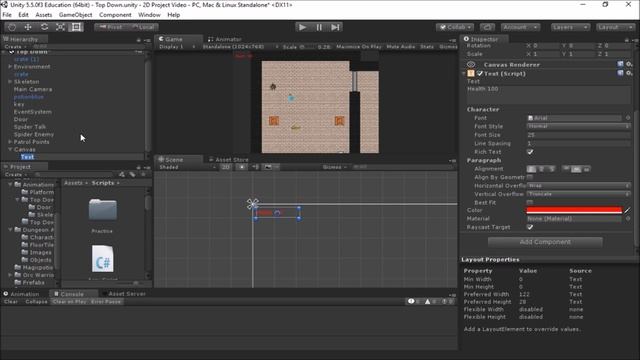Toggle Align By Geometry checkbox
640x360 pixels.
pyautogui.click(x=530, y=177)
